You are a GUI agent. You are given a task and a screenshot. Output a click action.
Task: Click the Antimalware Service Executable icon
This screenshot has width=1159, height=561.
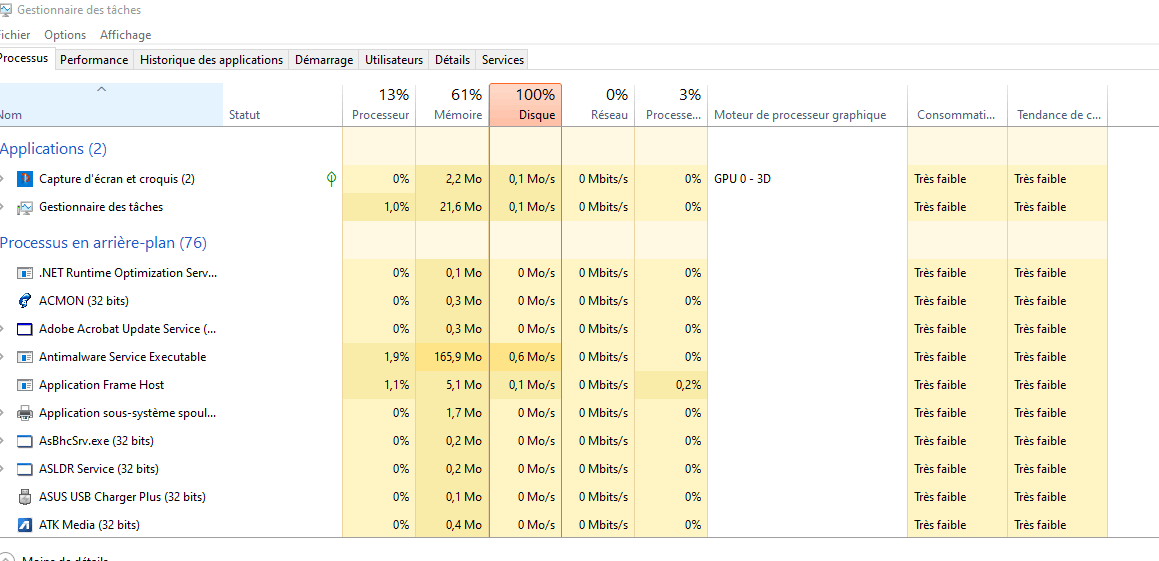coord(25,357)
